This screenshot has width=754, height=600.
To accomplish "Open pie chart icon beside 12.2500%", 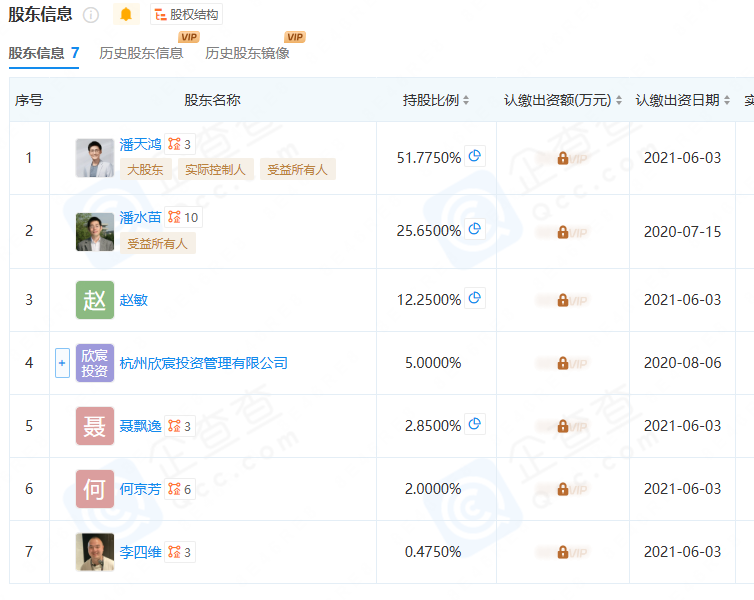I will (475, 298).
